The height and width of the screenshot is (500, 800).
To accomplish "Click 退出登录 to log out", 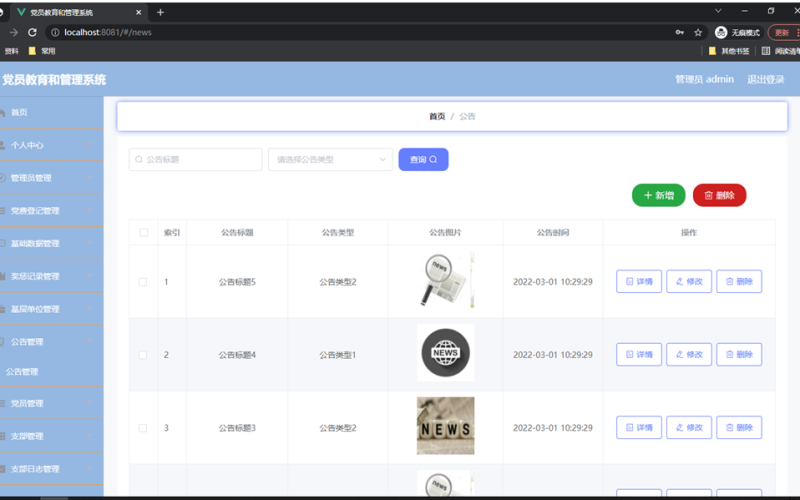I will (x=765, y=79).
